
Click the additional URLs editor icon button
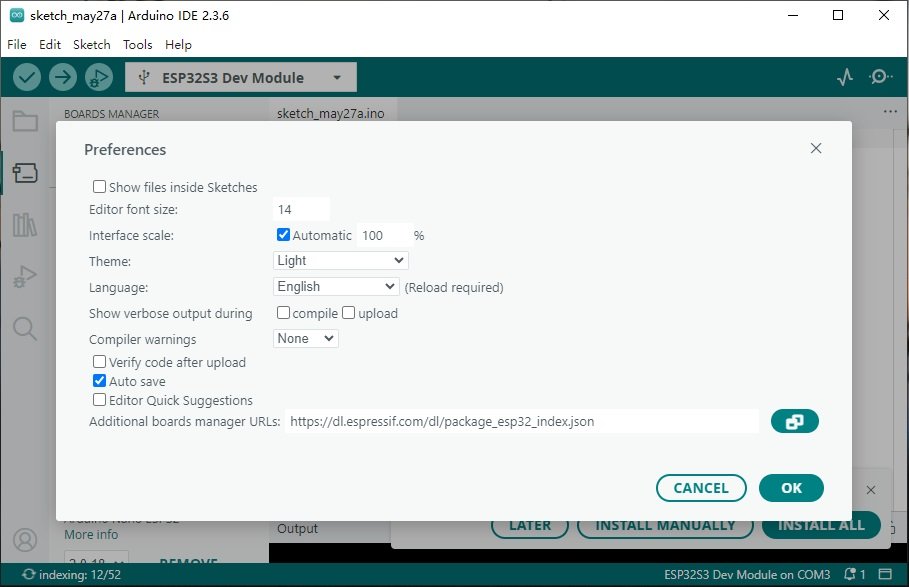click(794, 421)
